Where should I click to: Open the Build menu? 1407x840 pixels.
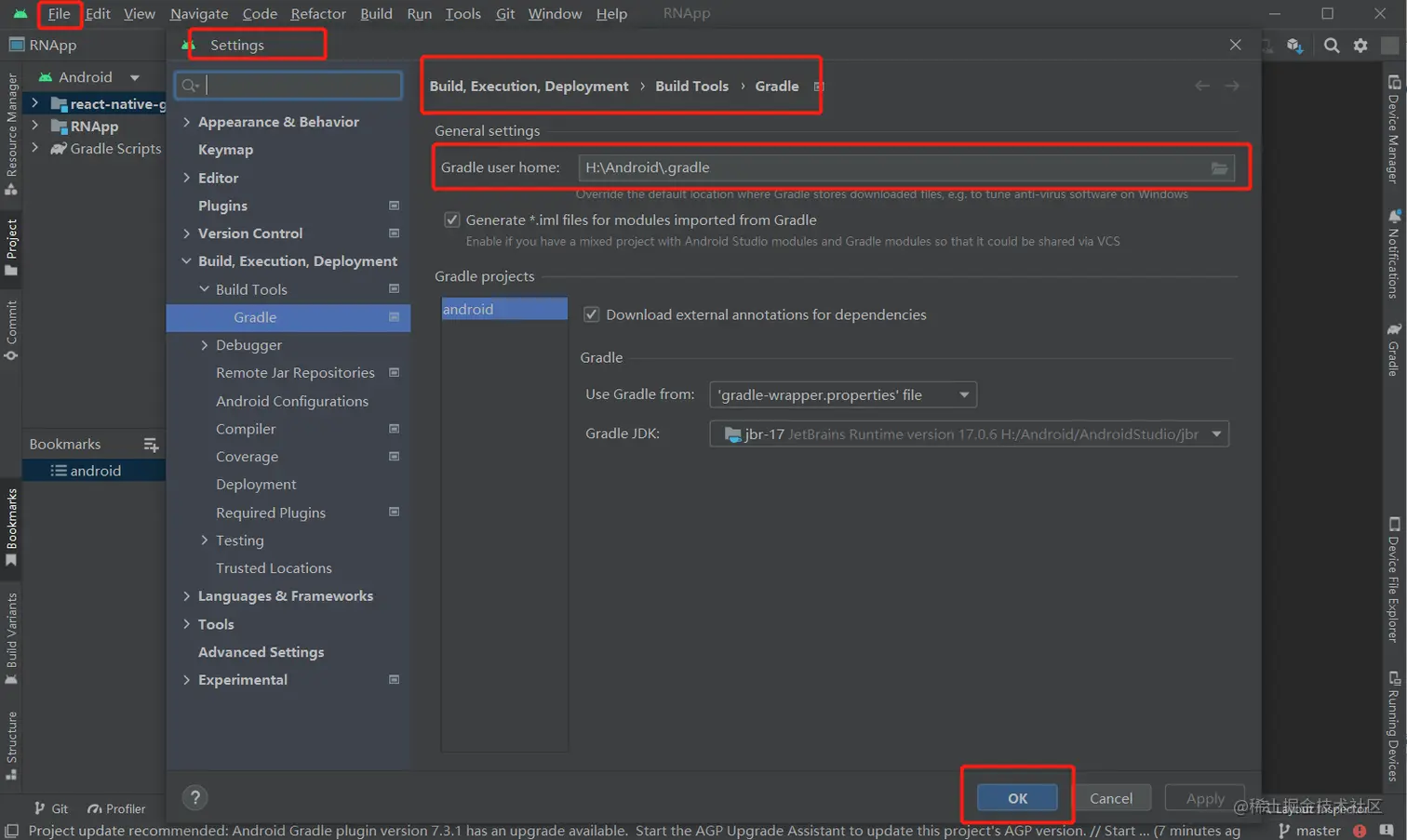376,14
